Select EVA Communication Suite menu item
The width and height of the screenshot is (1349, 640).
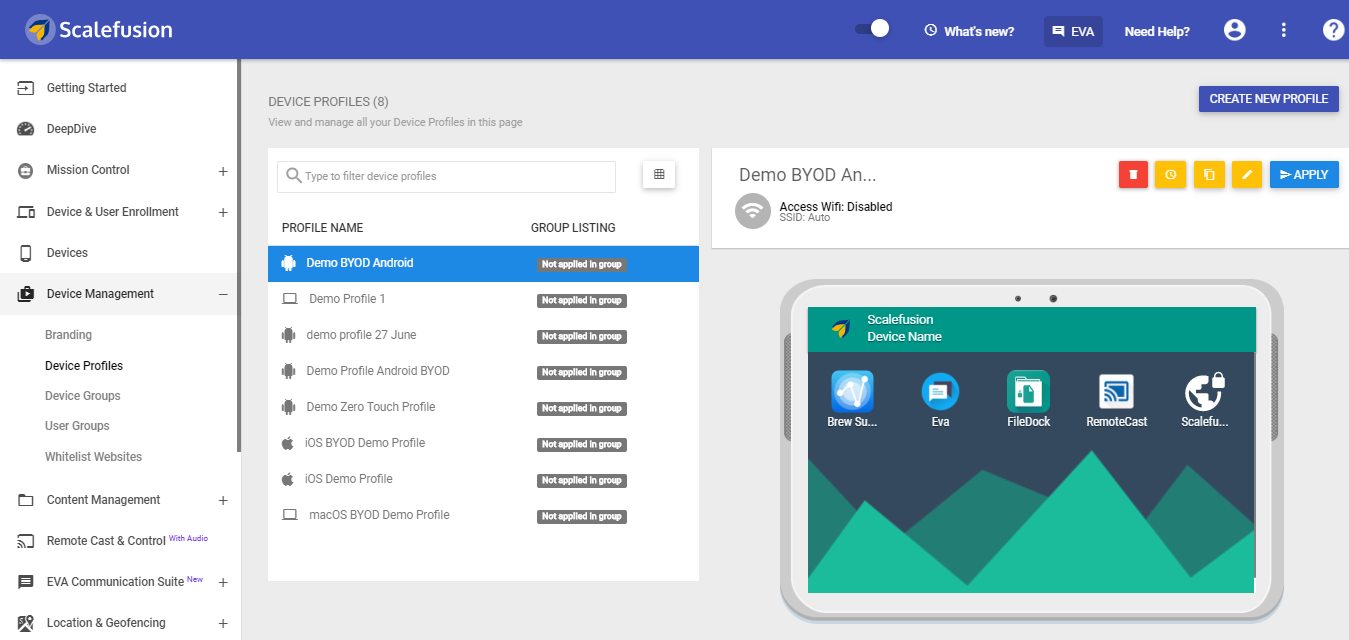point(115,582)
